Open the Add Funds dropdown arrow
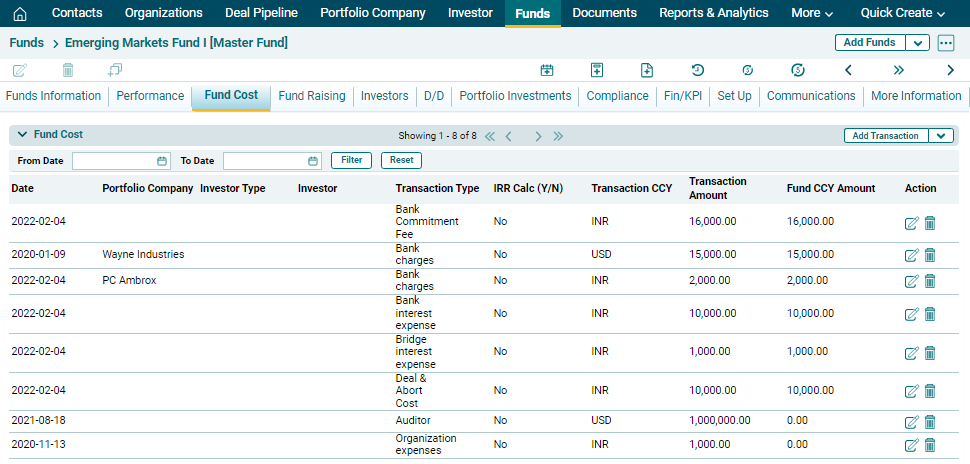970x464 pixels. pos(917,43)
